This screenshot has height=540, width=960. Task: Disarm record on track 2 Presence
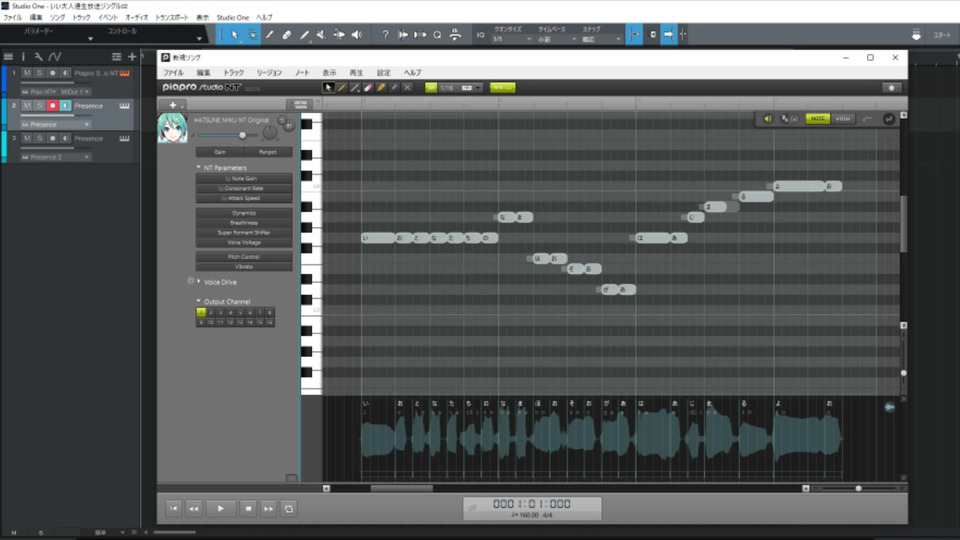click(53, 106)
